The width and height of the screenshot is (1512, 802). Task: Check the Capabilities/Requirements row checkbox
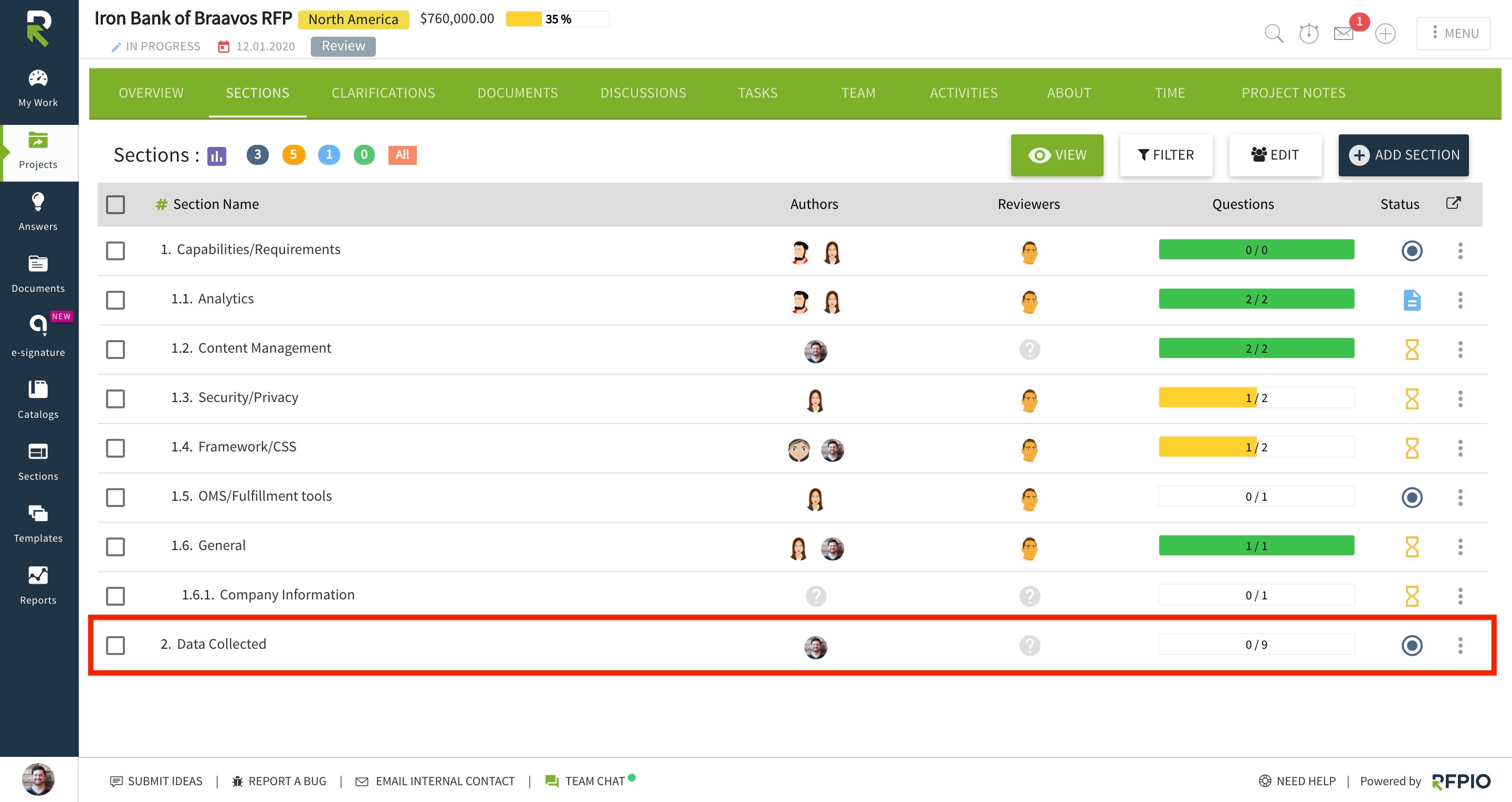115,250
